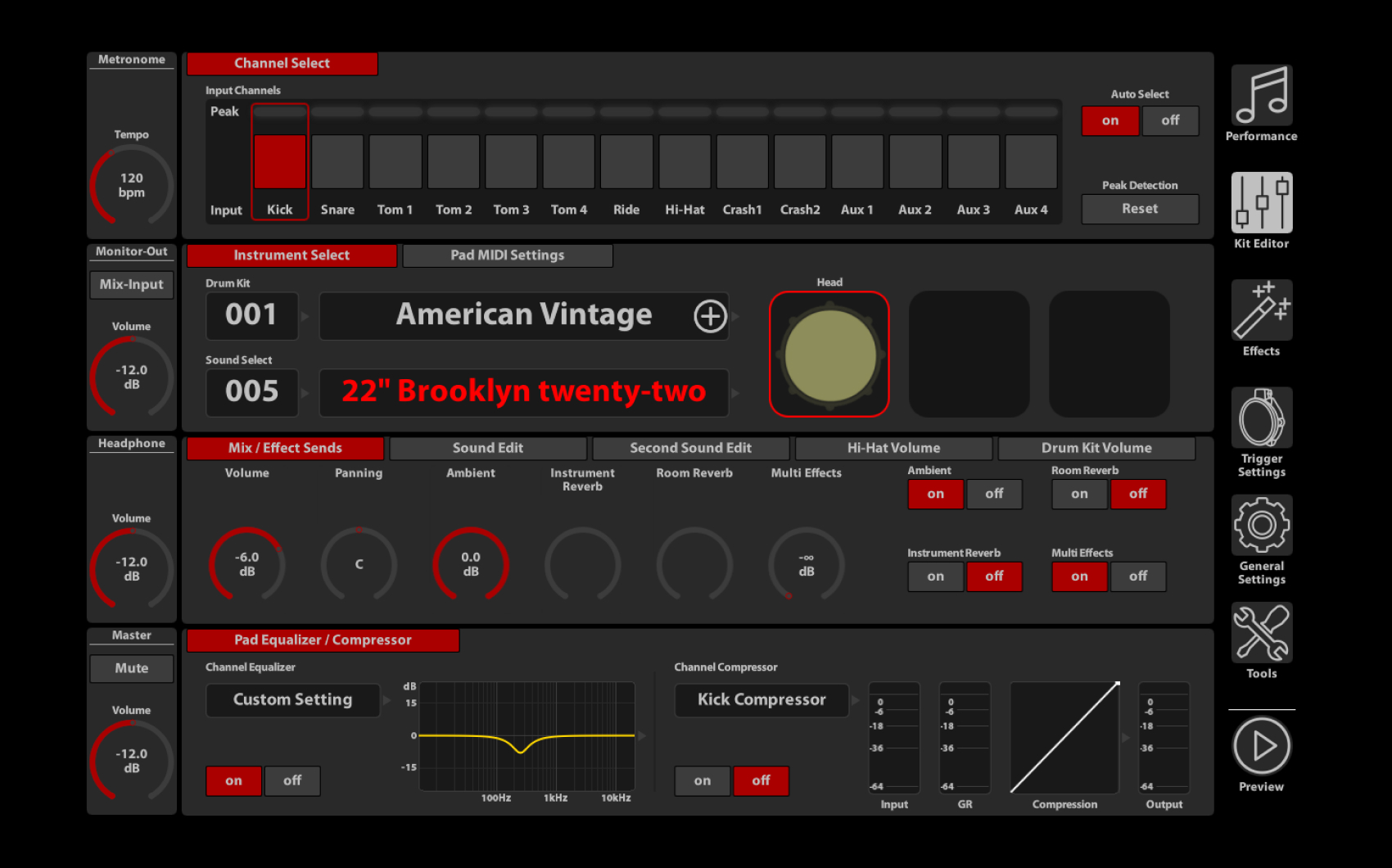Screen dimensions: 1392x868
Task: Turn off Auto Select
Action: 1170,120
